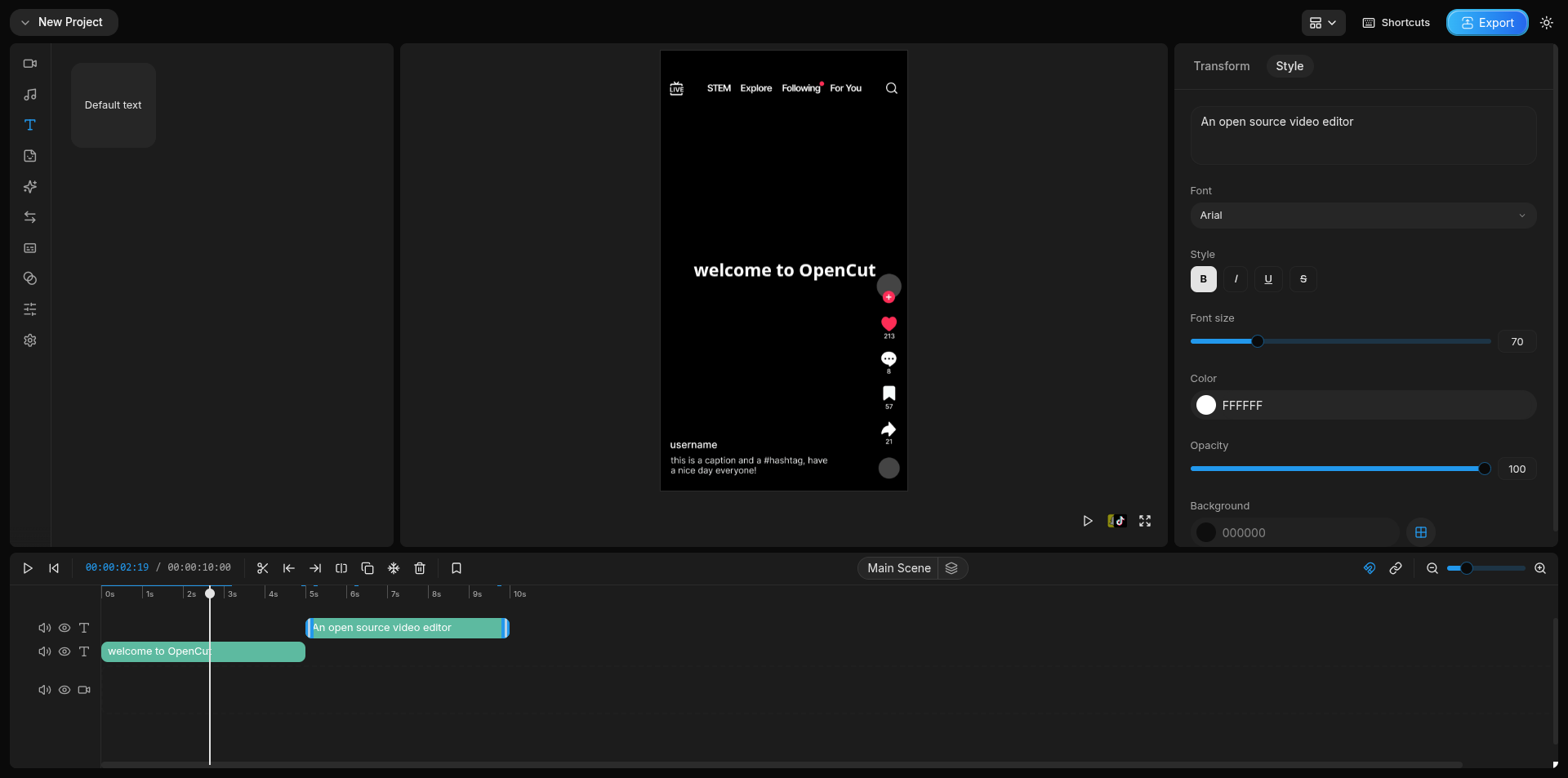1568x778 pixels.
Task: Mute the video track at bottom
Action: pos(44,690)
